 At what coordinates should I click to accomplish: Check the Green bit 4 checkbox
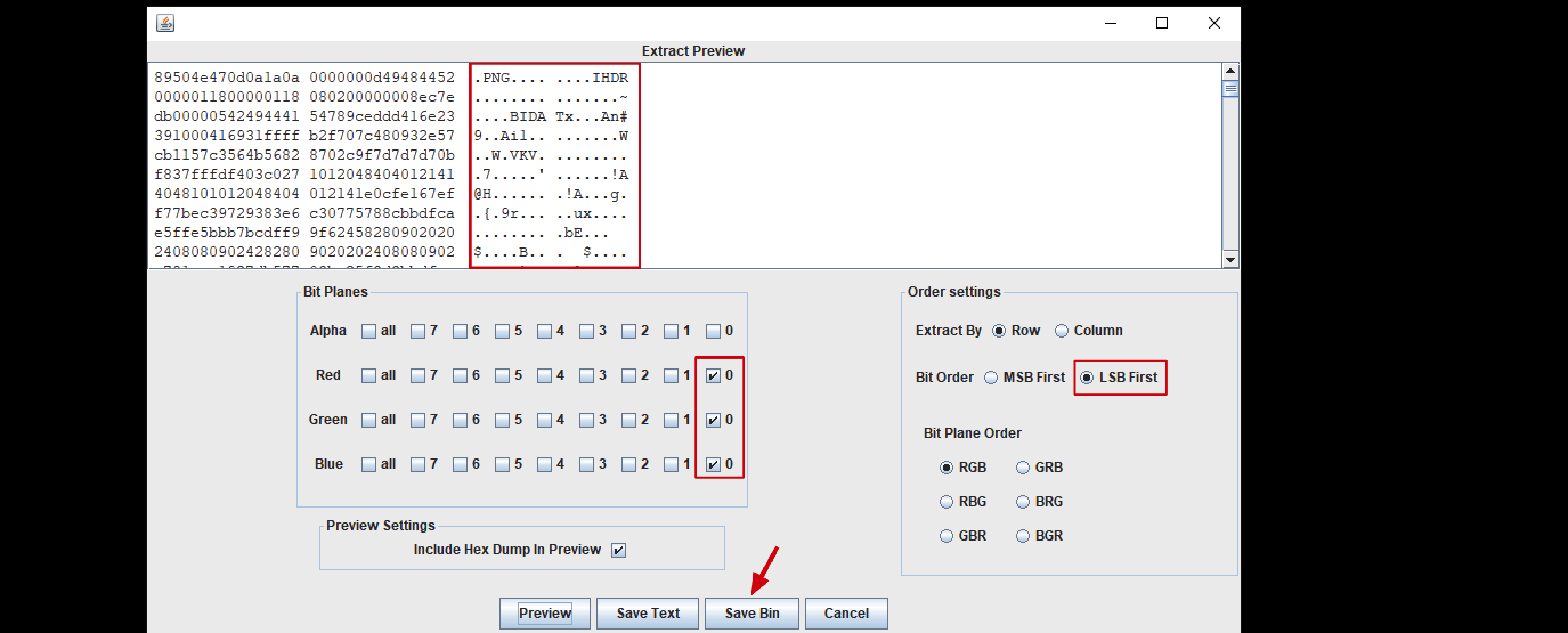[544, 420]
